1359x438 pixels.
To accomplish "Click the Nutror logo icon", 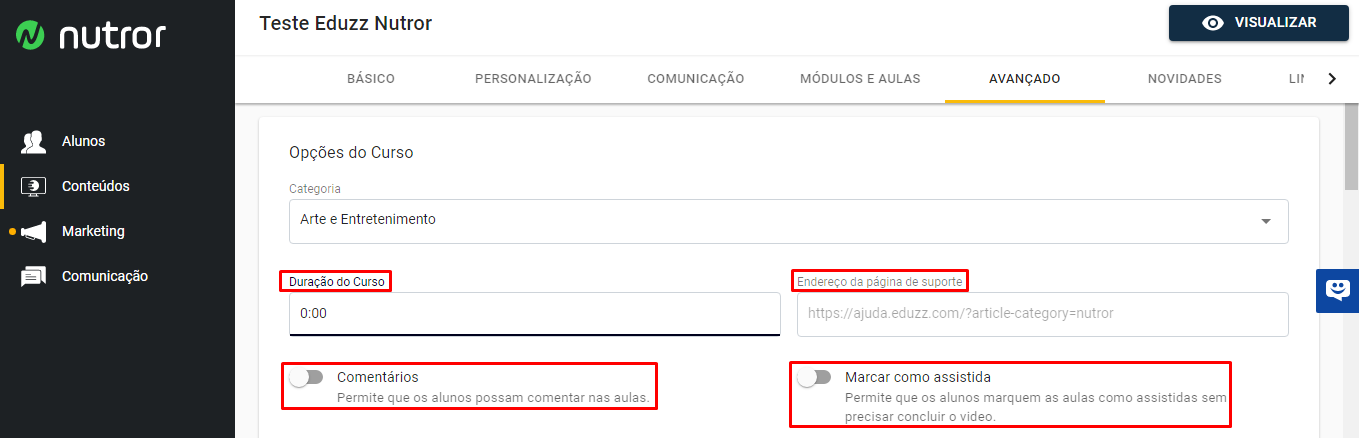I will point(31,36).
